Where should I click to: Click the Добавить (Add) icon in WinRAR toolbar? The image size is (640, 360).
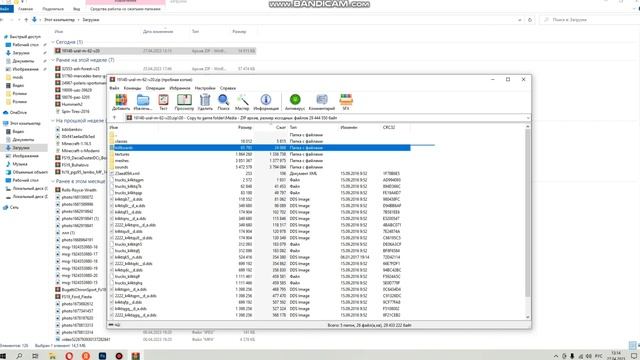(121, 100)
